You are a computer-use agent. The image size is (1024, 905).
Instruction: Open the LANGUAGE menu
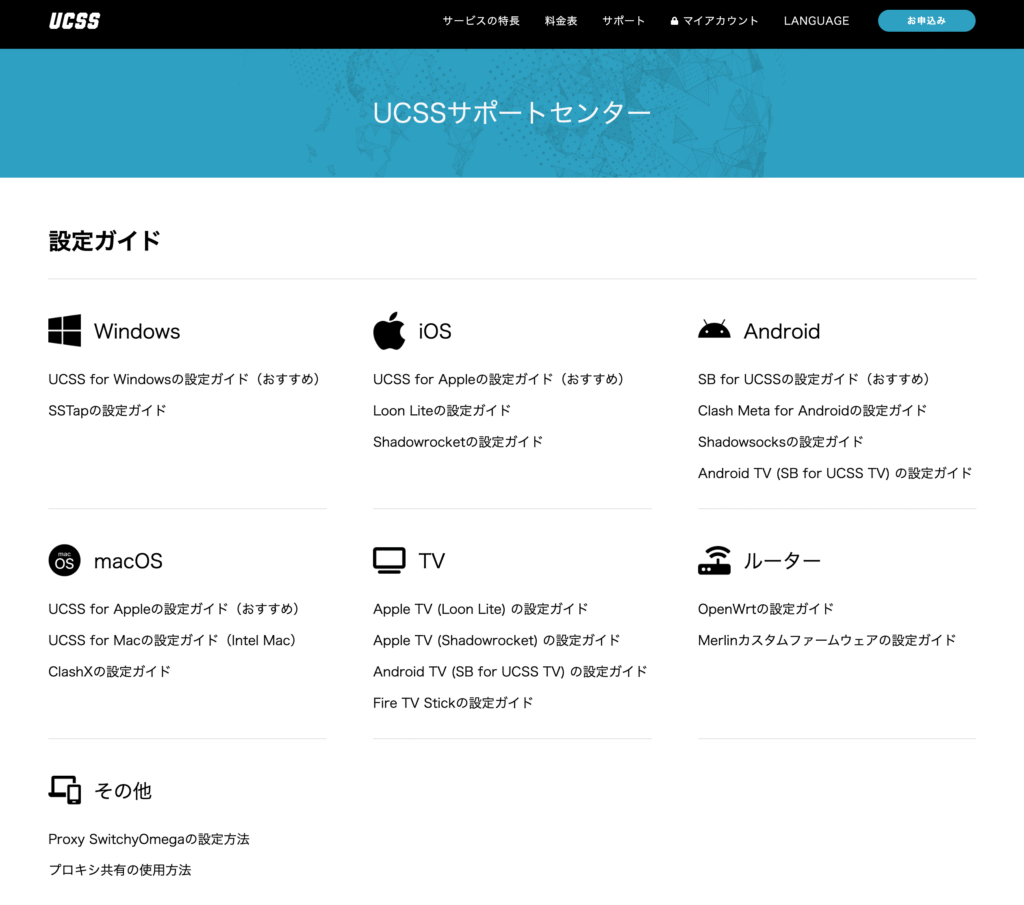(816, 21)
